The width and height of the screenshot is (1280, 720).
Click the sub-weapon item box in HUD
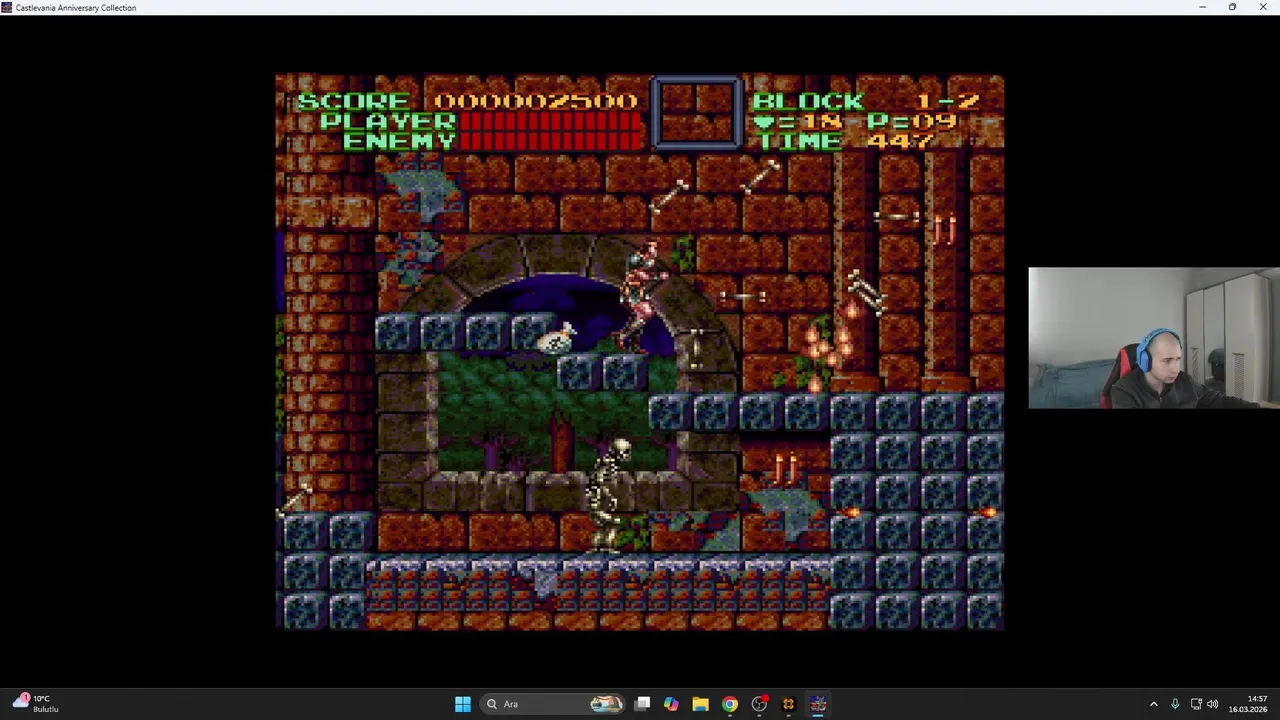(x=697, y=112)
